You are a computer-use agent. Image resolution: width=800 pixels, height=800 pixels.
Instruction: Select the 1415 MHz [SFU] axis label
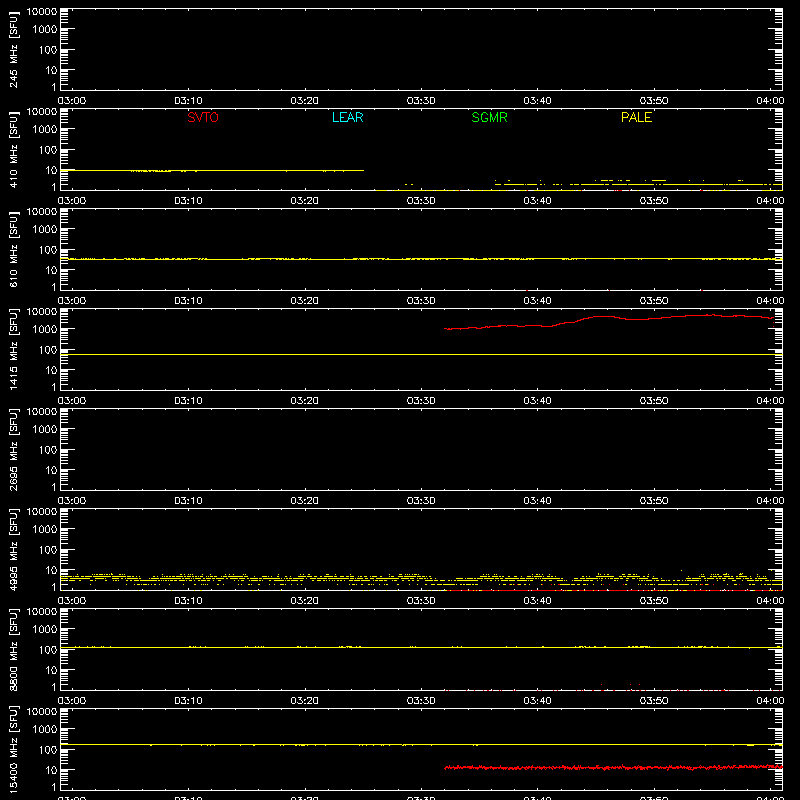[14, 349]
